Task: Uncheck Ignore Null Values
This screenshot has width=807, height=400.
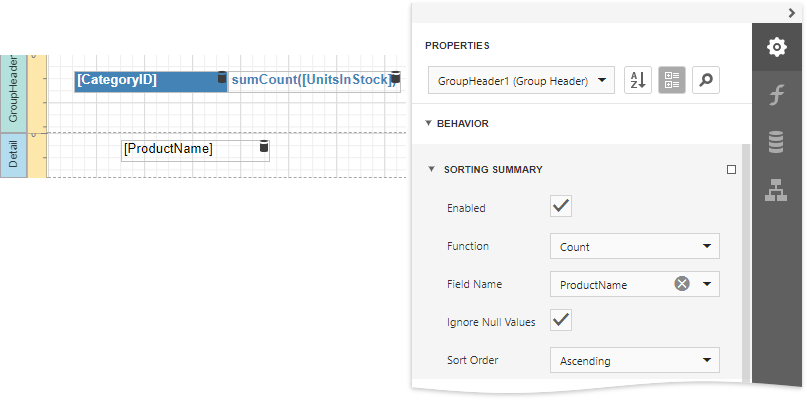Action: coord(561,321)
